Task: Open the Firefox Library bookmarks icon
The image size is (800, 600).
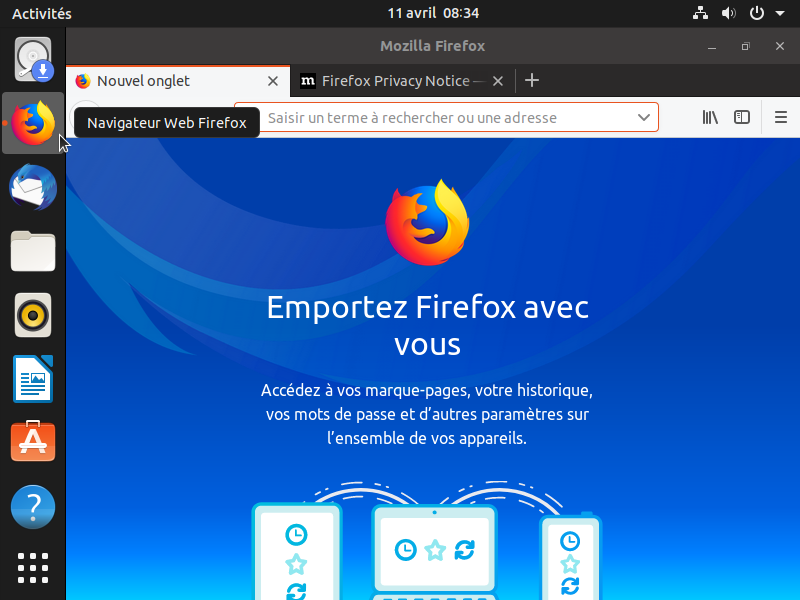Action: (x=710, y=117)
